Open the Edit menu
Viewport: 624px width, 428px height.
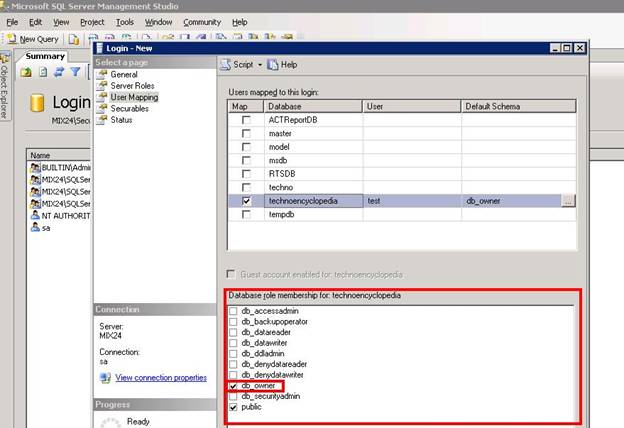[35, 22]
